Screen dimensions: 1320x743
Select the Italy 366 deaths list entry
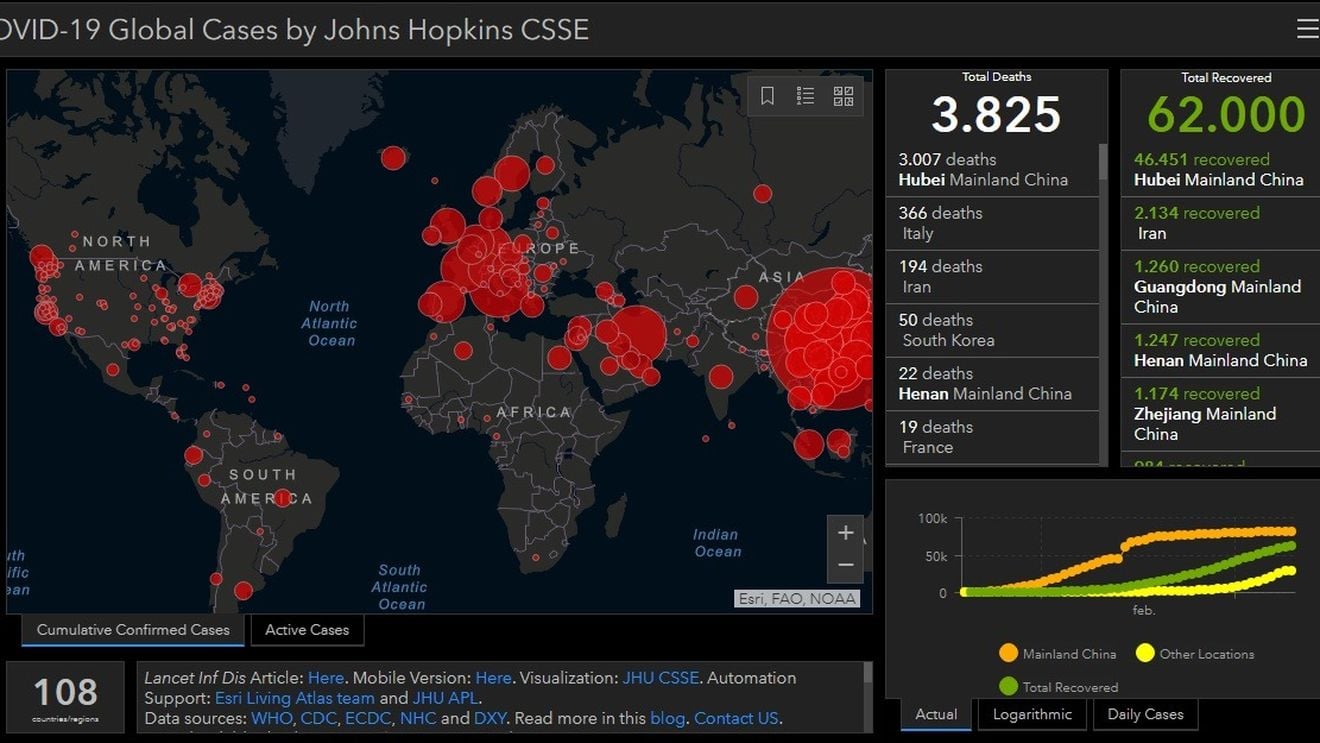pyautogui.click(x=992, y=223)
